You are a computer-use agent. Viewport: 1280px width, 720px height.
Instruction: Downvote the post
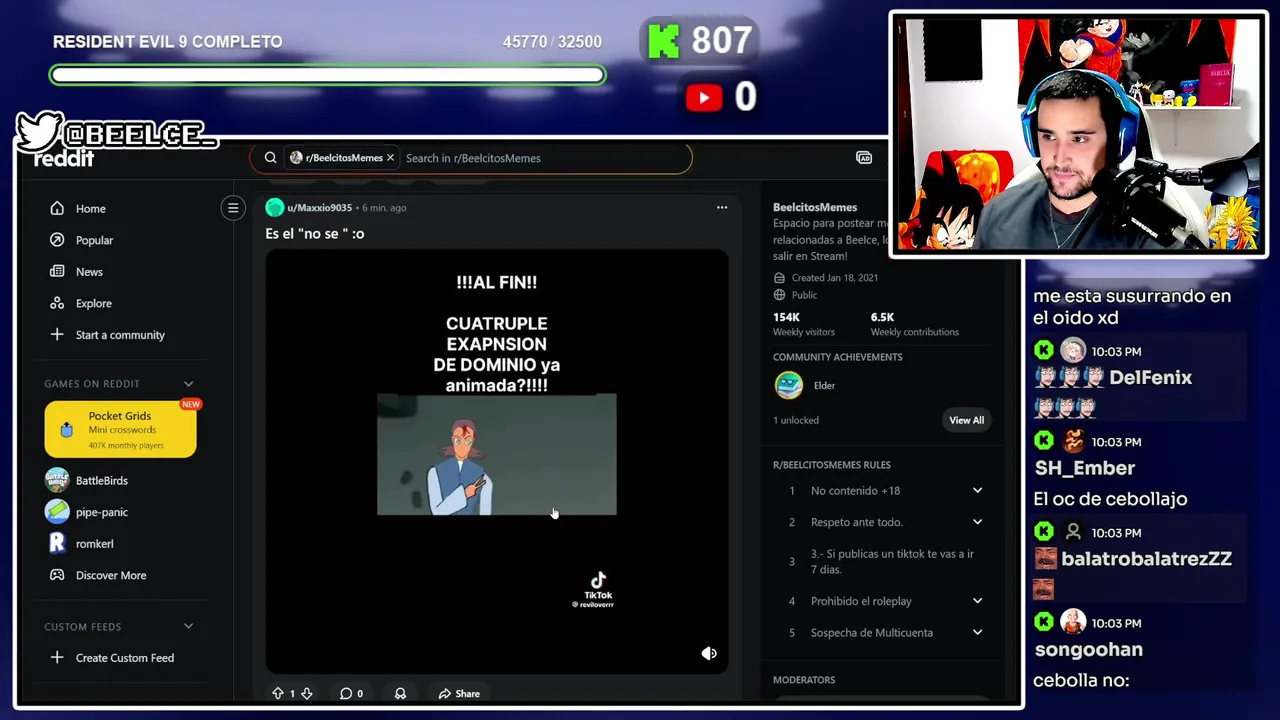coord(307,693)
